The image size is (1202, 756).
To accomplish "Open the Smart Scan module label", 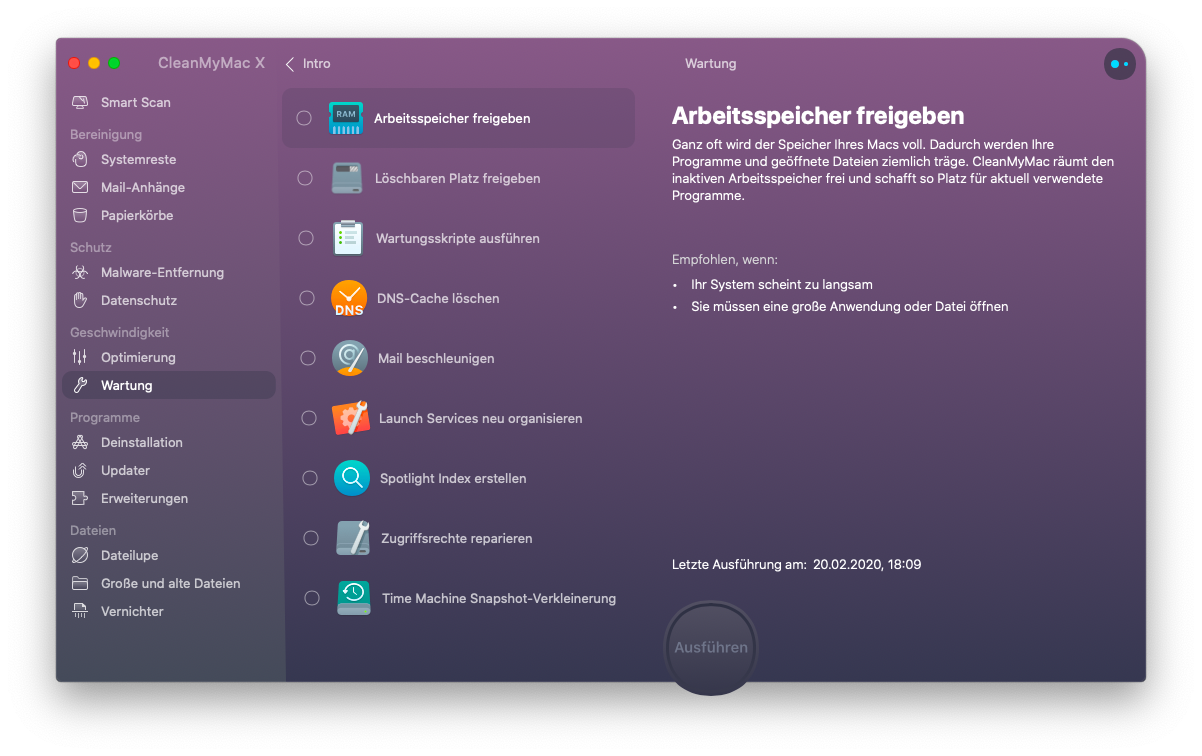I will pyautogui.click(x=136, y=102).
